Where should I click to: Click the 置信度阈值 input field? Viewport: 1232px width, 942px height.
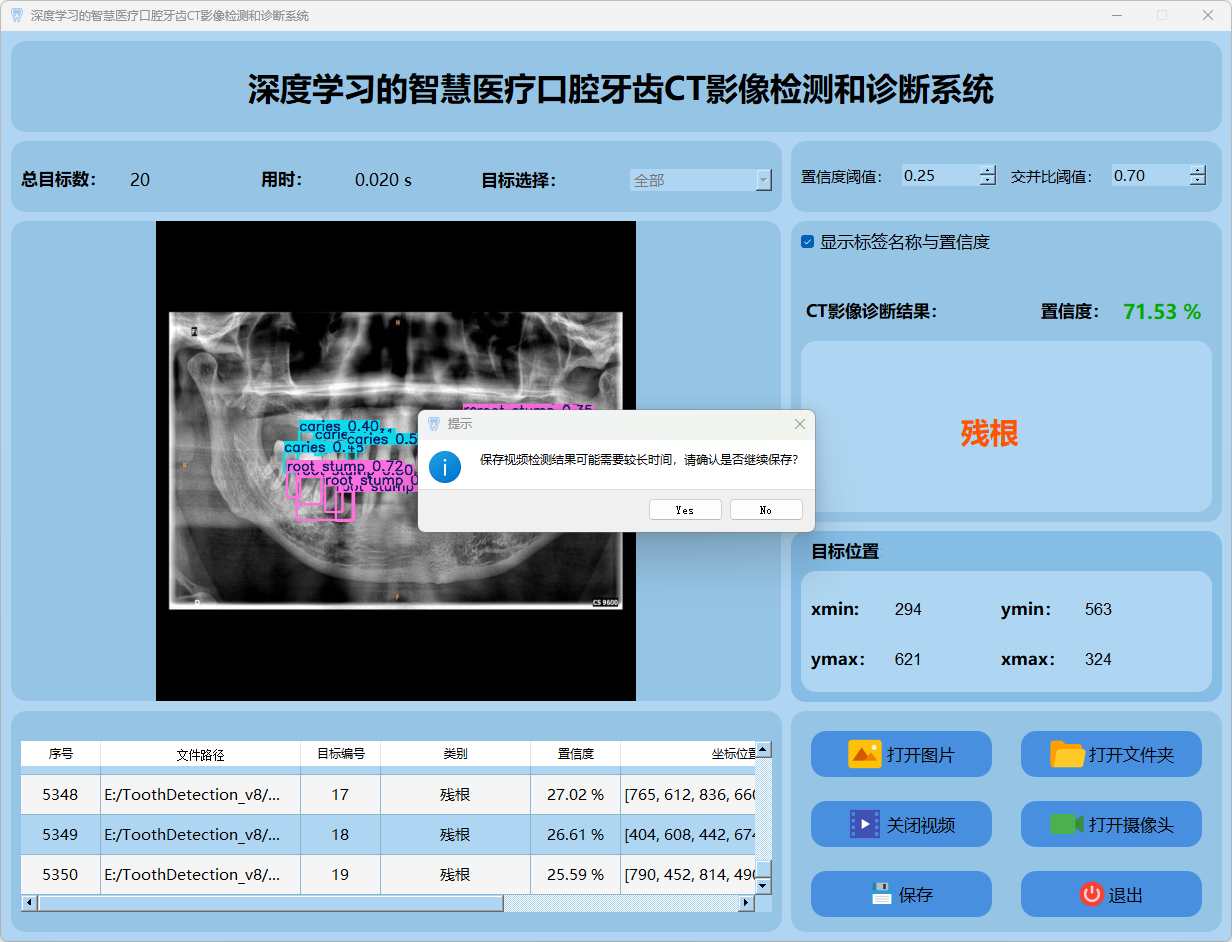(938, 176)
